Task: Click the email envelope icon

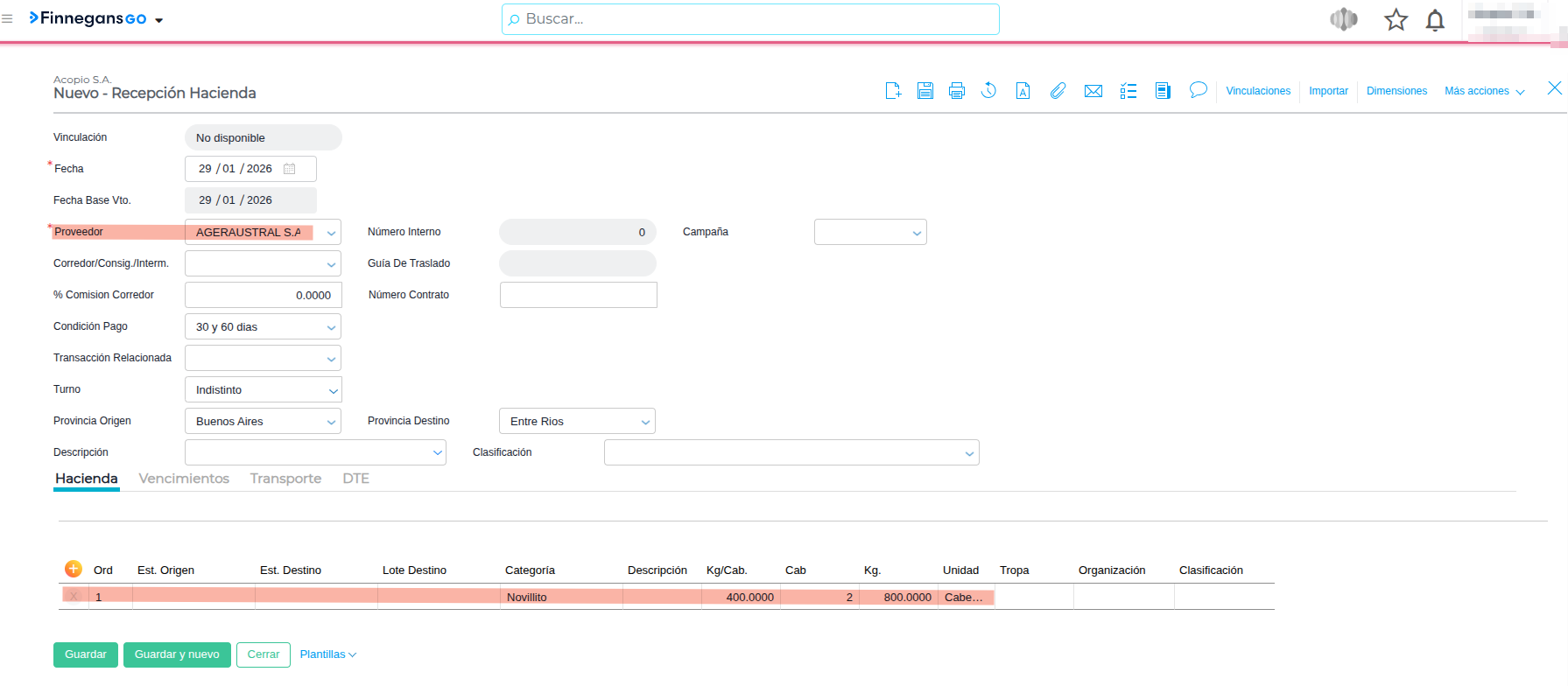Action: click(x=1093, y=91)
